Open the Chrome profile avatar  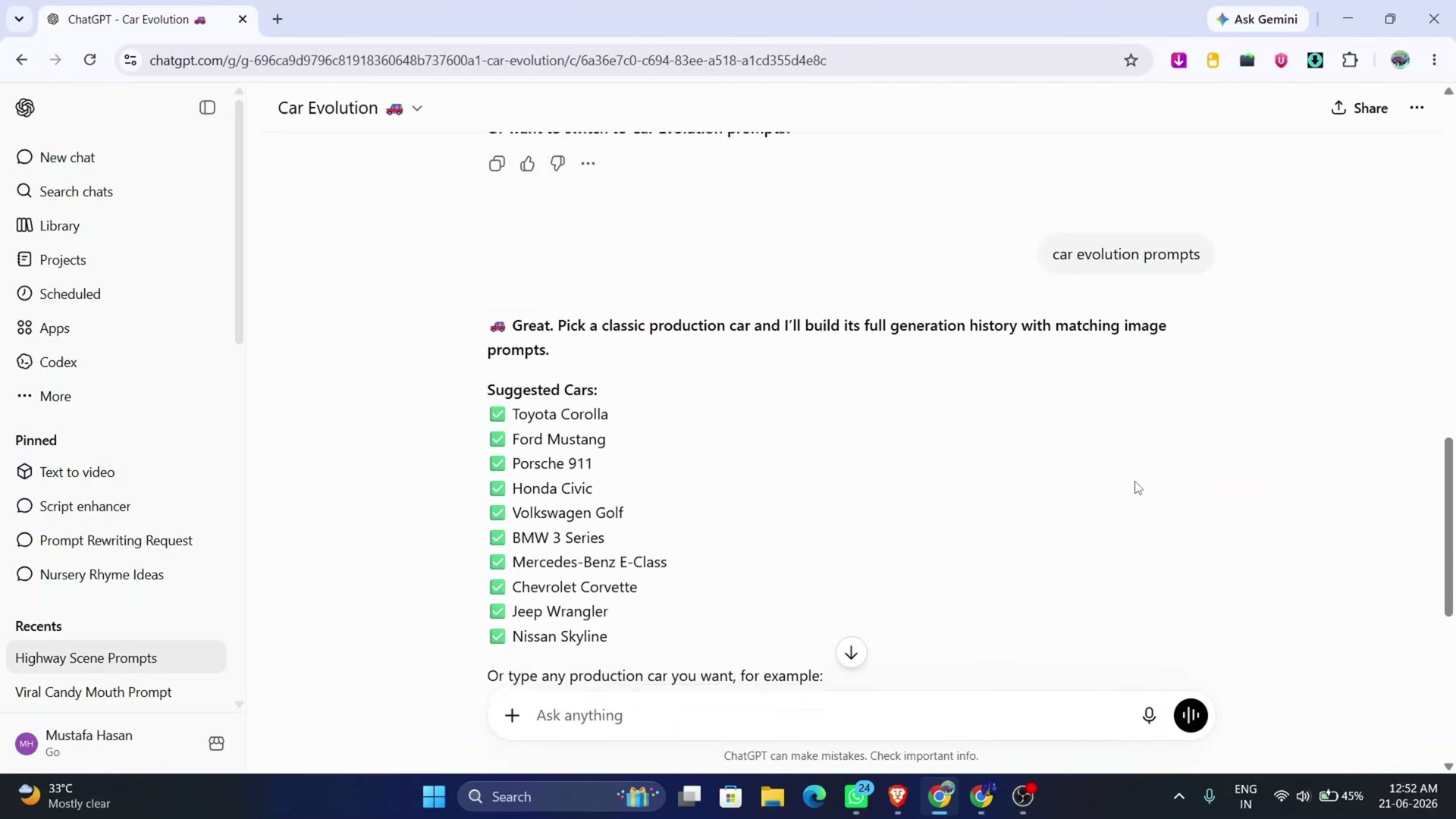(1400, 61)
